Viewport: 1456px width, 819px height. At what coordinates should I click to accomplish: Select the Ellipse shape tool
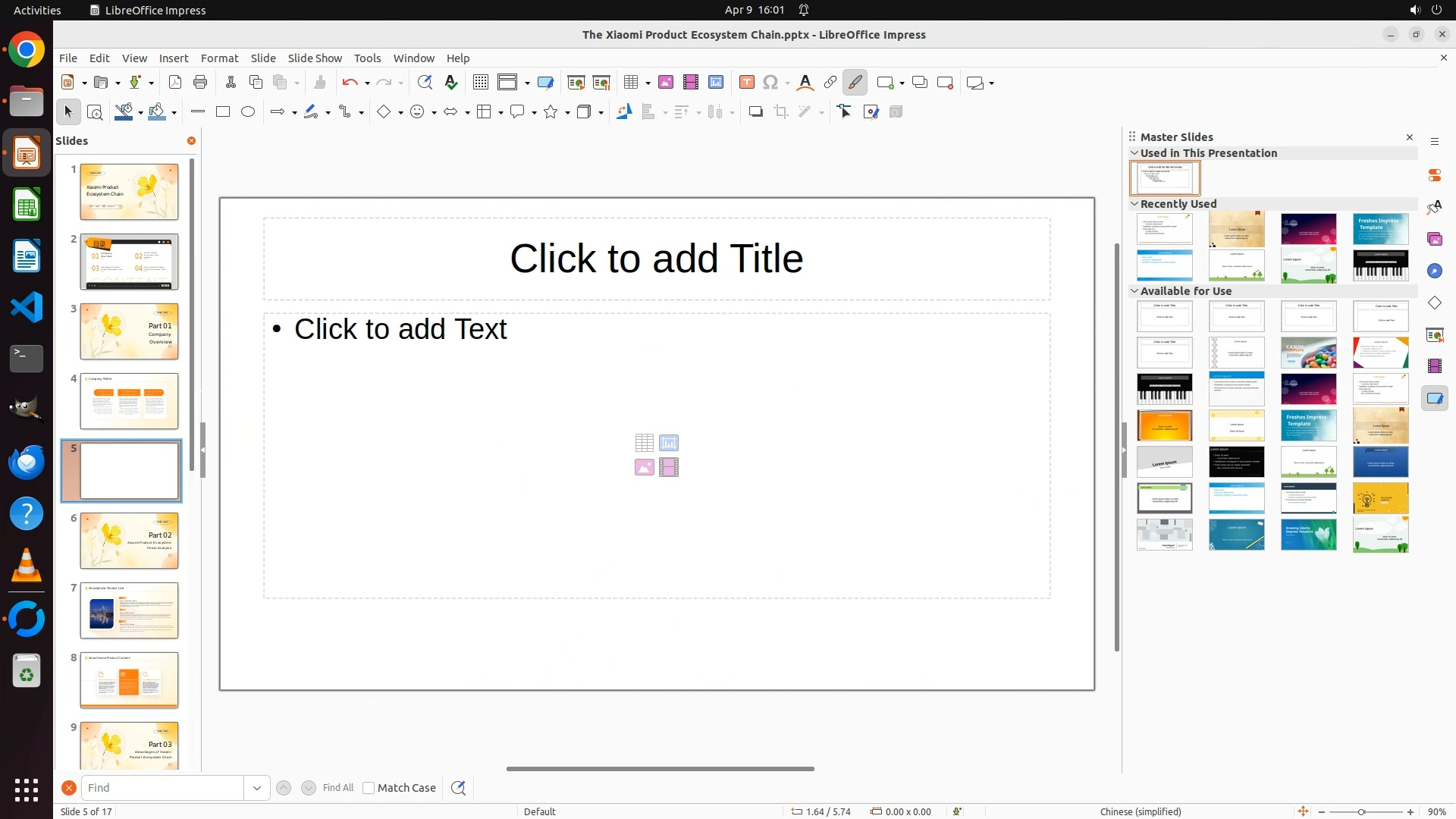coord(248,111)
